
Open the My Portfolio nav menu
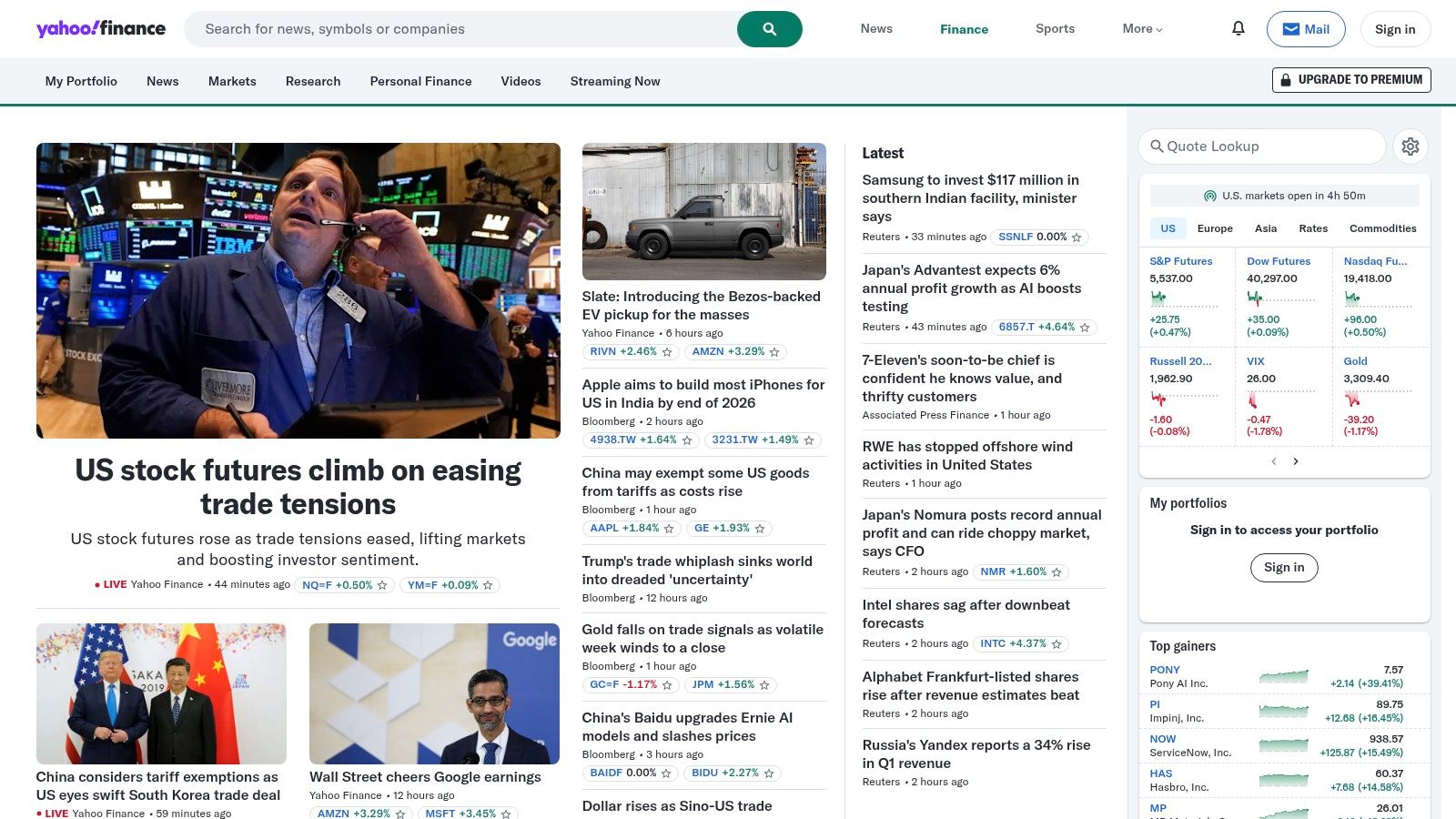81,81
